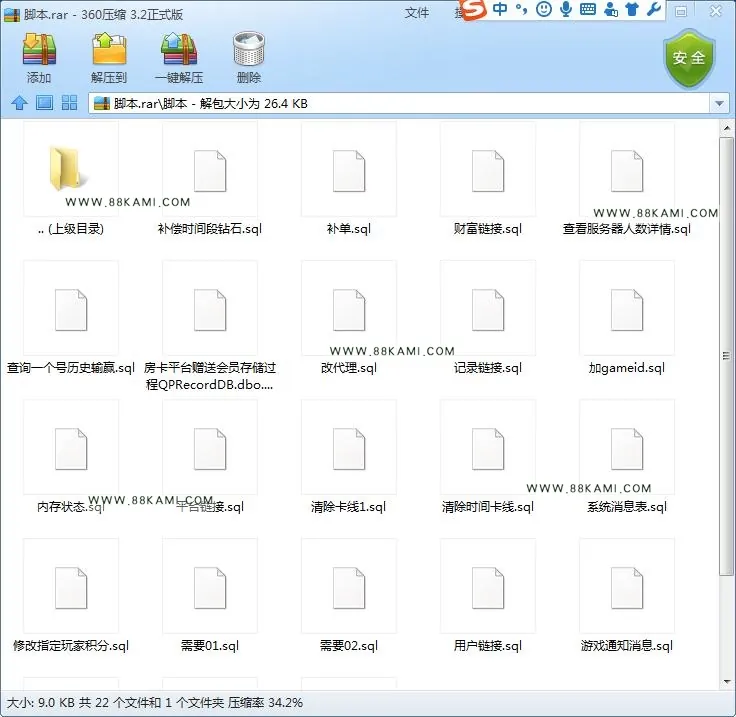Open the Sogou IME microphone icon

click(x=566, y=9)
